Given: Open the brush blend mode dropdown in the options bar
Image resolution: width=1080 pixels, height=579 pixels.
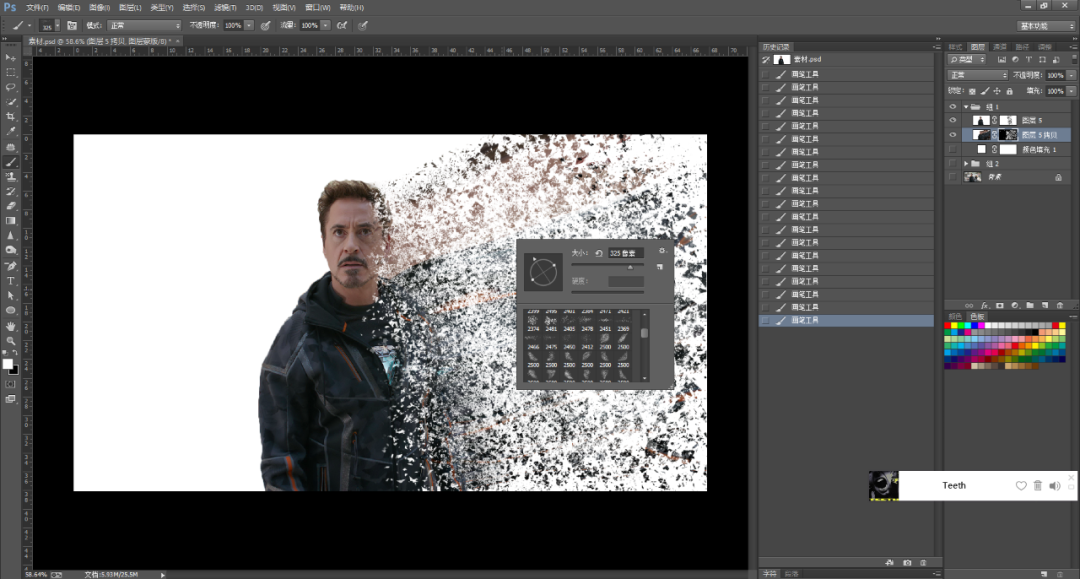Looking at the screenshot, I should click(x=144, y=25).
